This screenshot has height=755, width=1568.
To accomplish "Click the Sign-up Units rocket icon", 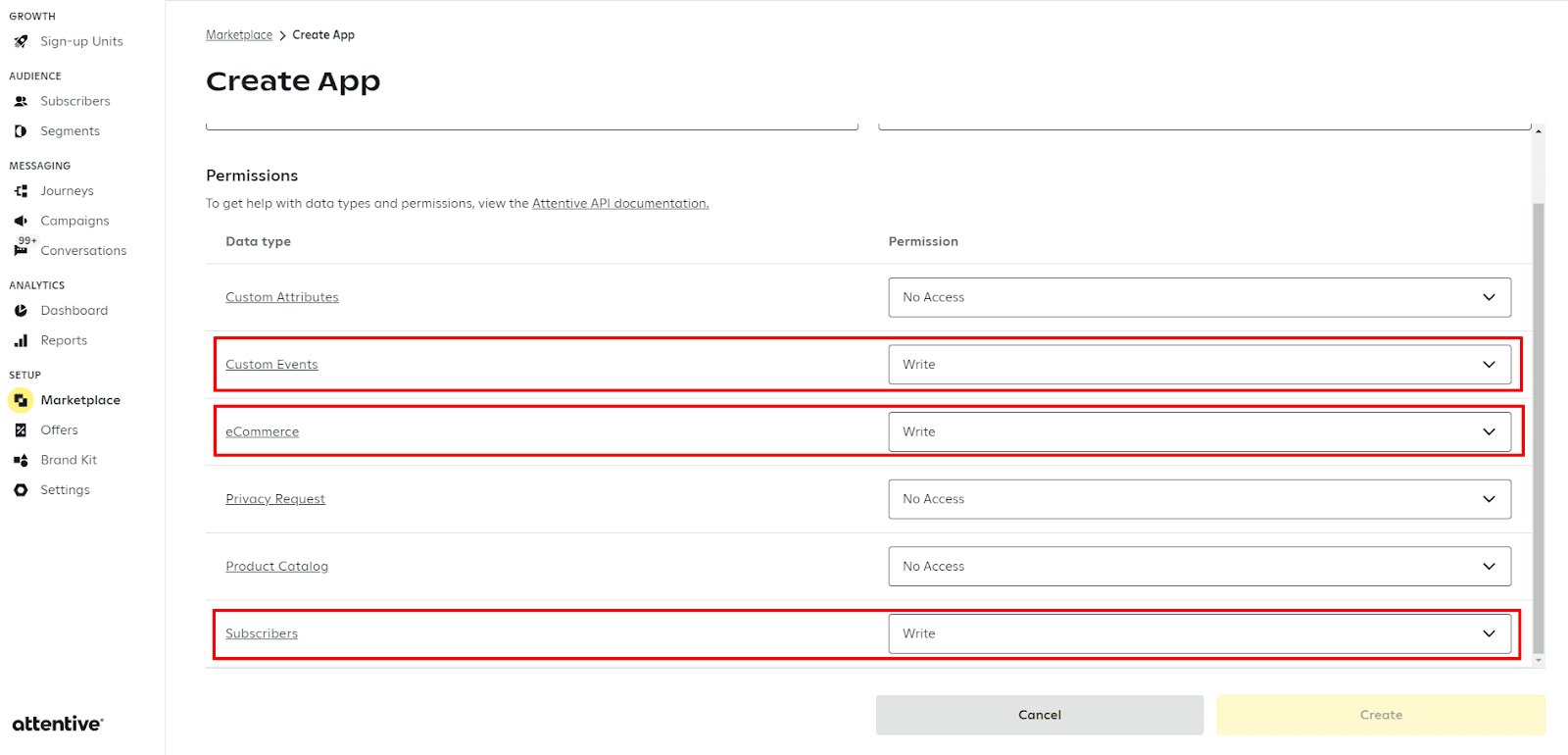I will click(x=21, y=41).
